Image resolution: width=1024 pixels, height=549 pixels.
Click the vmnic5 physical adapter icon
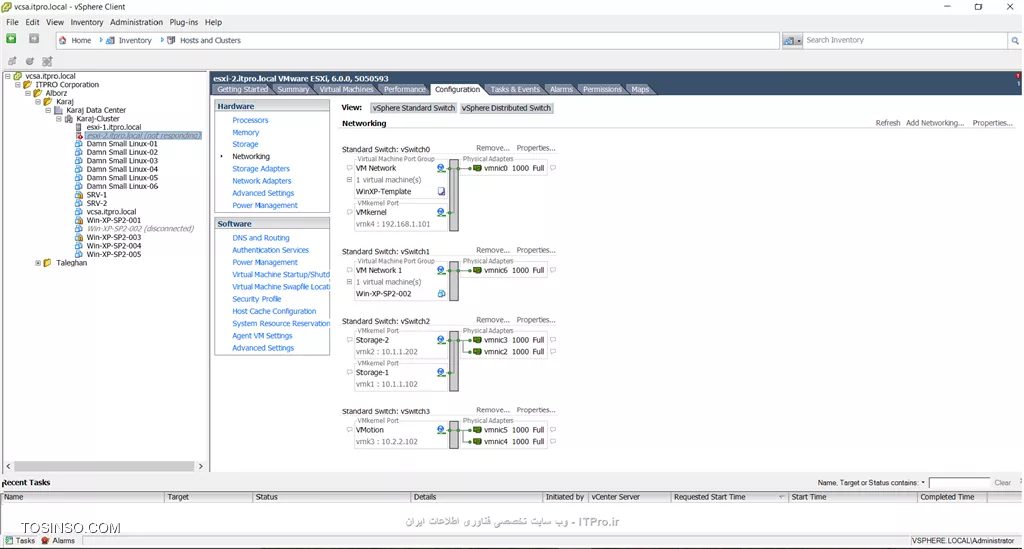477,430
